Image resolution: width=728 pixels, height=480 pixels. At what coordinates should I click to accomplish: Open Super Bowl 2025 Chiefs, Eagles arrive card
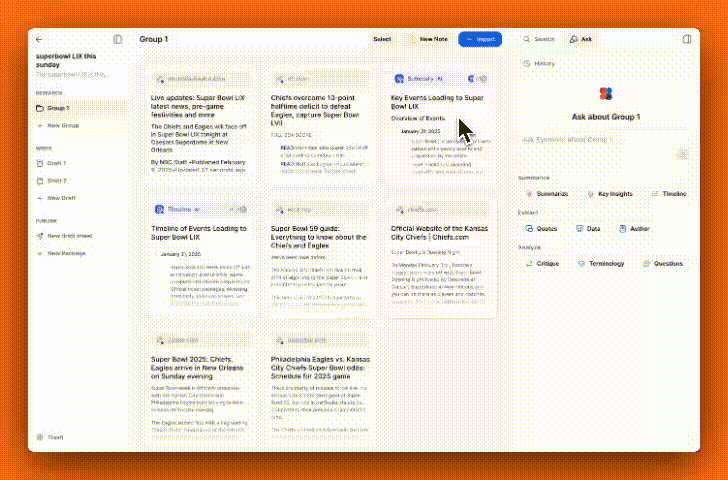point(200,388)
